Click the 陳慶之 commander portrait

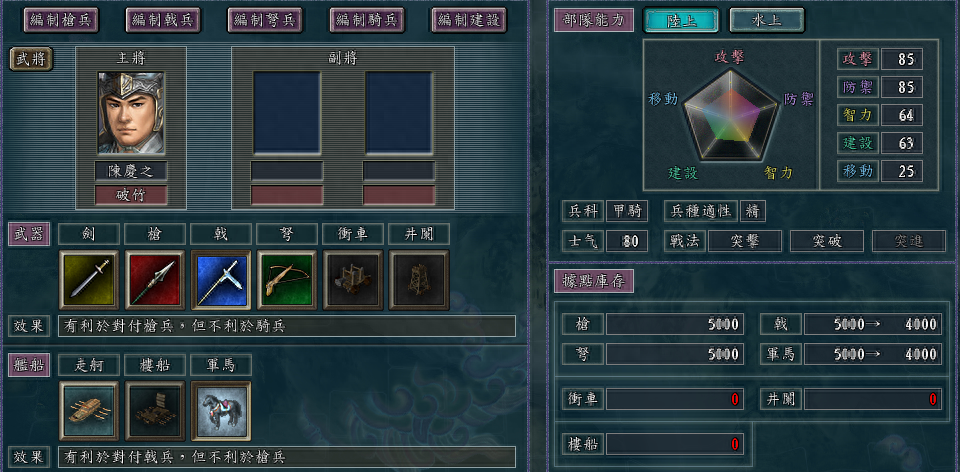tap(131, 113)
